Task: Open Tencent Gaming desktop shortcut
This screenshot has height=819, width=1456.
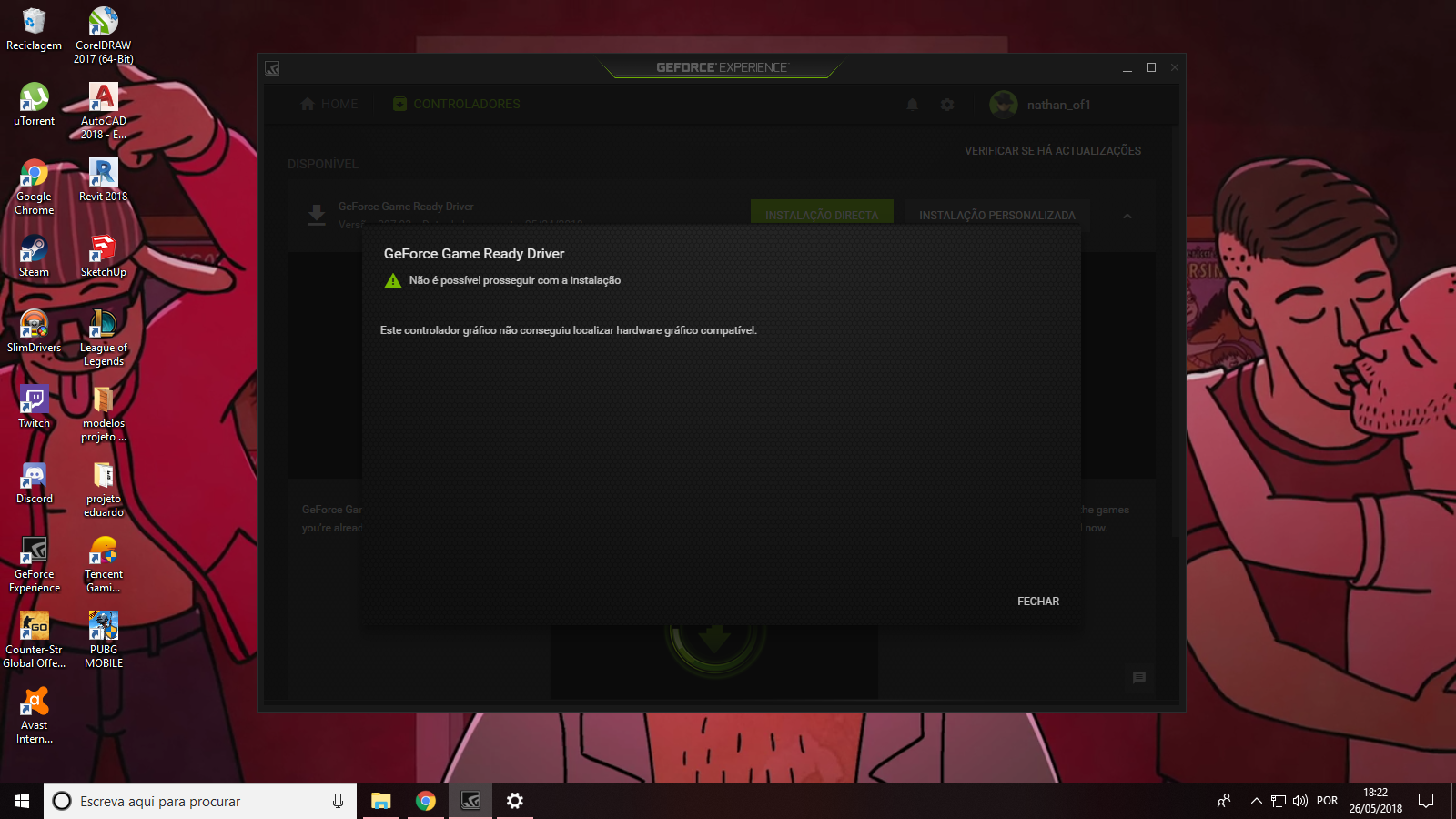Action: point(104,563)
